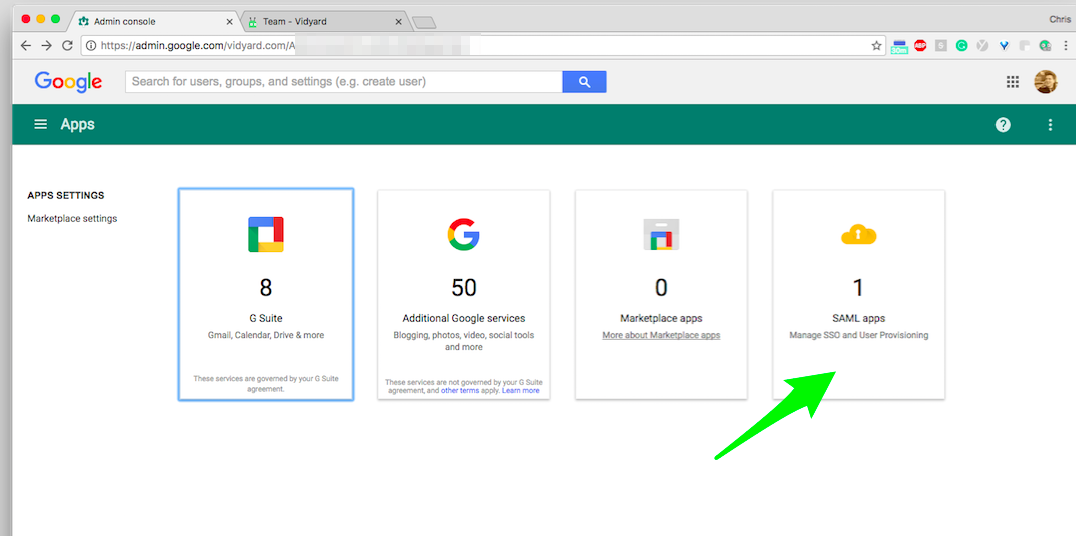Click the gray S extension icon
This screenshot has height=536, width=1076.
(x=941, y=46)
